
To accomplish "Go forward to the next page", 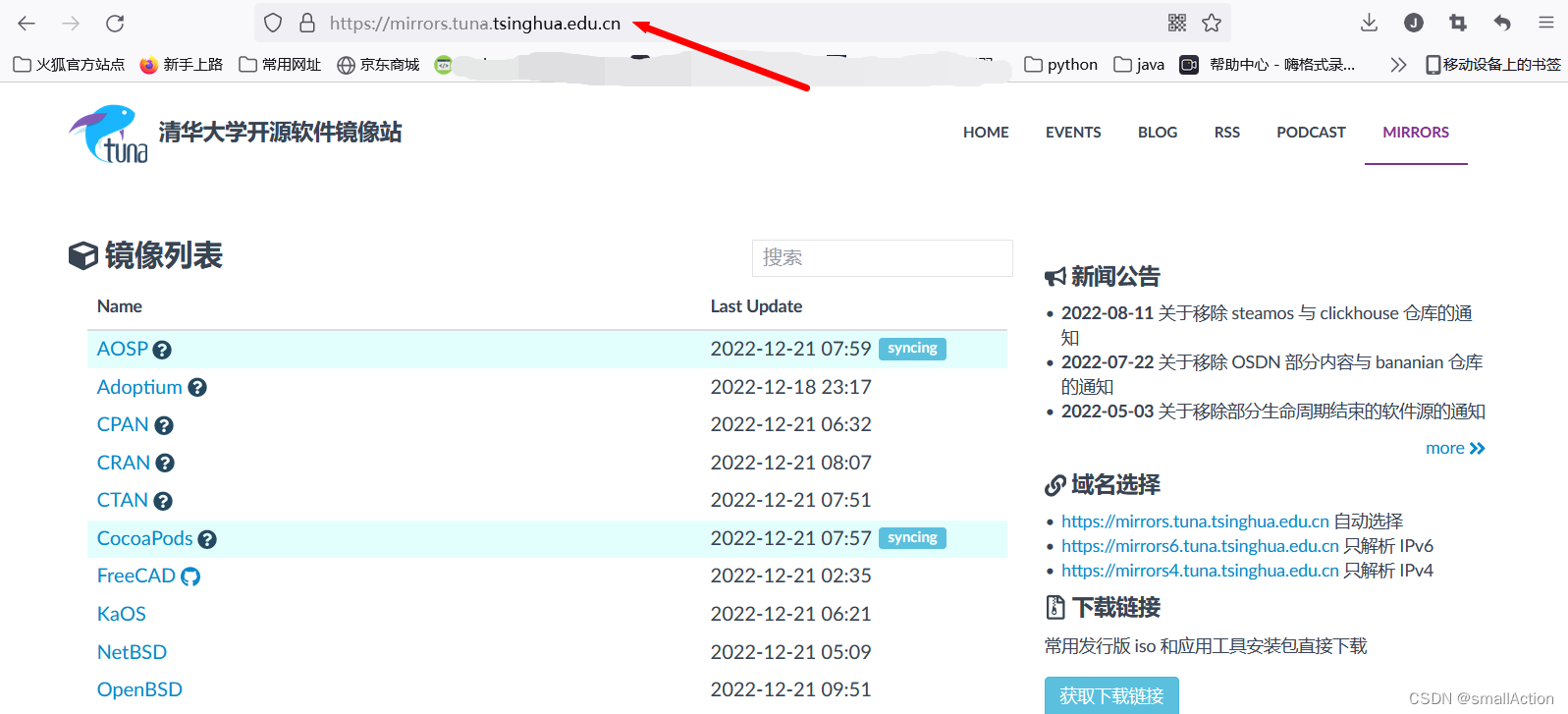I will click(71, 23).
